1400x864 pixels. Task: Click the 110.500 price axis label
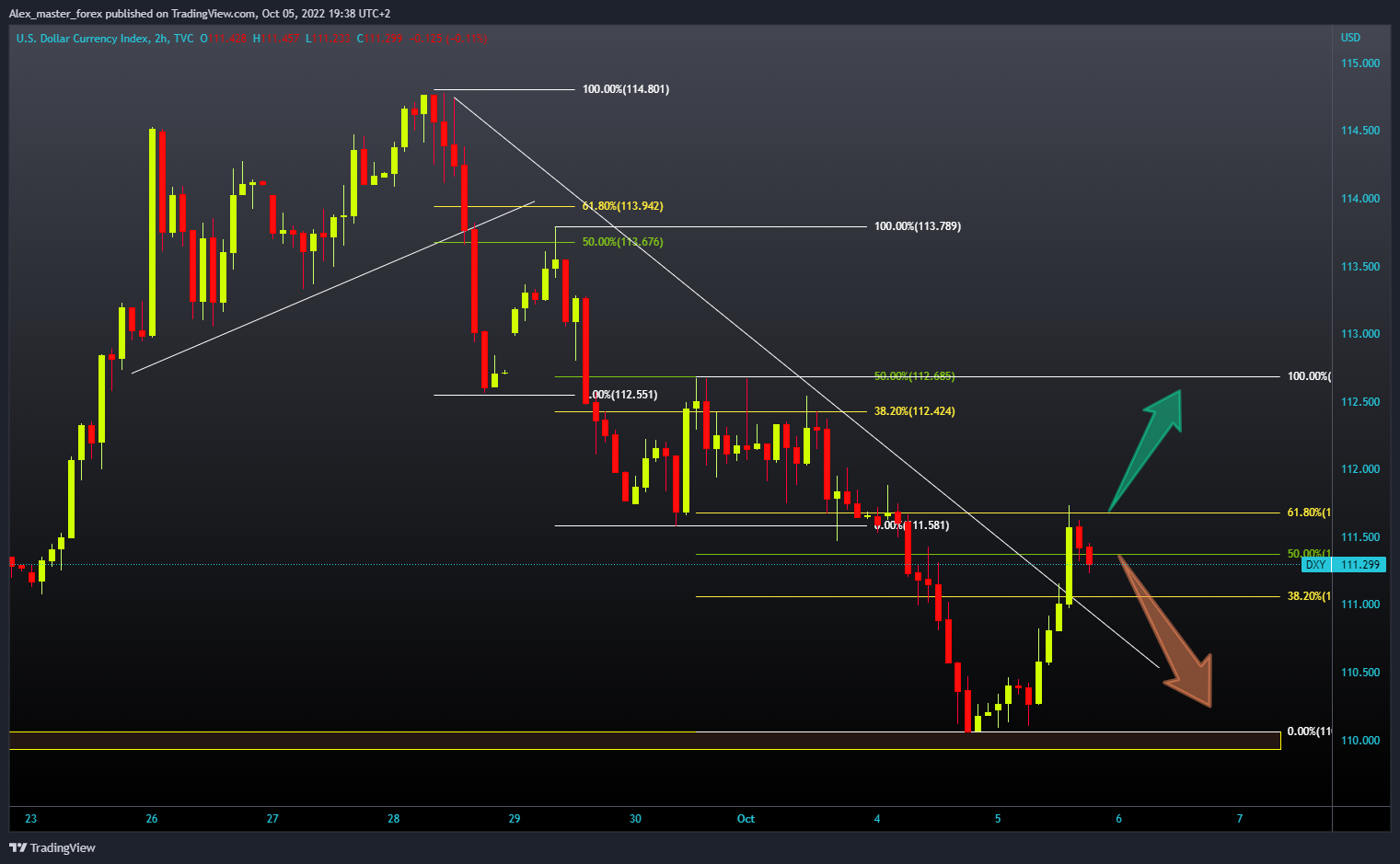click(x=1360, y=673)
